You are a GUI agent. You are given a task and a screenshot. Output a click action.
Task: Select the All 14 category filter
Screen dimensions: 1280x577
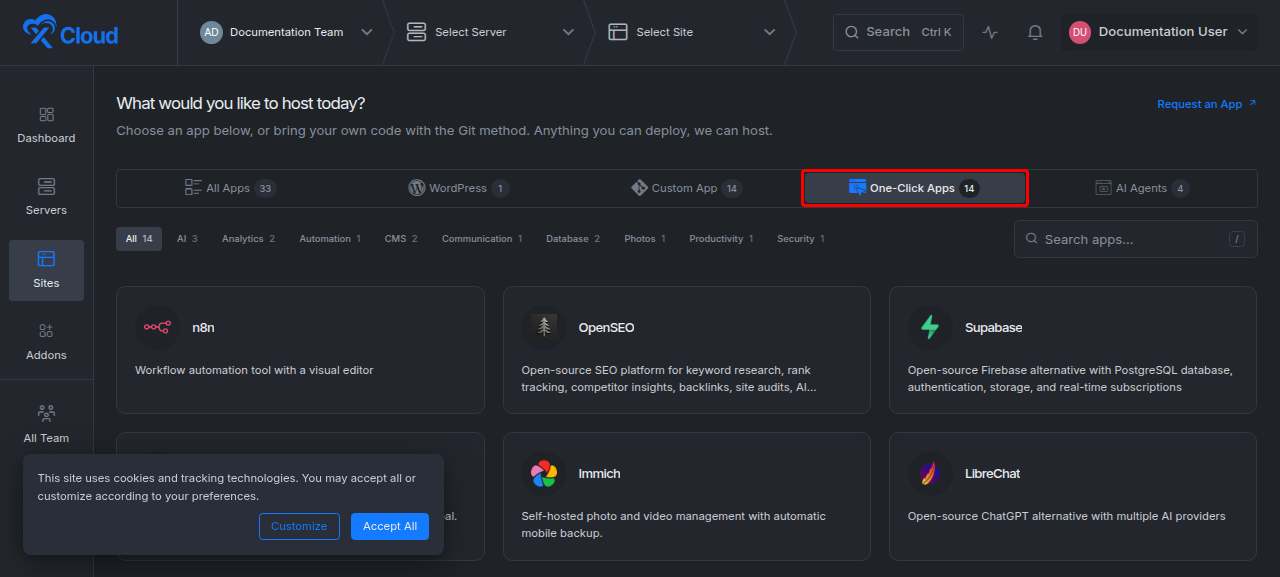(x=139, y=239)
